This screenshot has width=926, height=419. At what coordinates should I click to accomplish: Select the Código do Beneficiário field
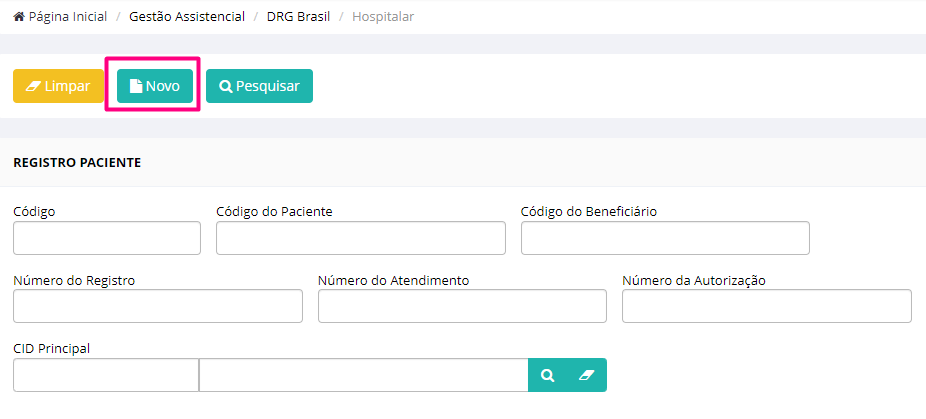[665, 238]
